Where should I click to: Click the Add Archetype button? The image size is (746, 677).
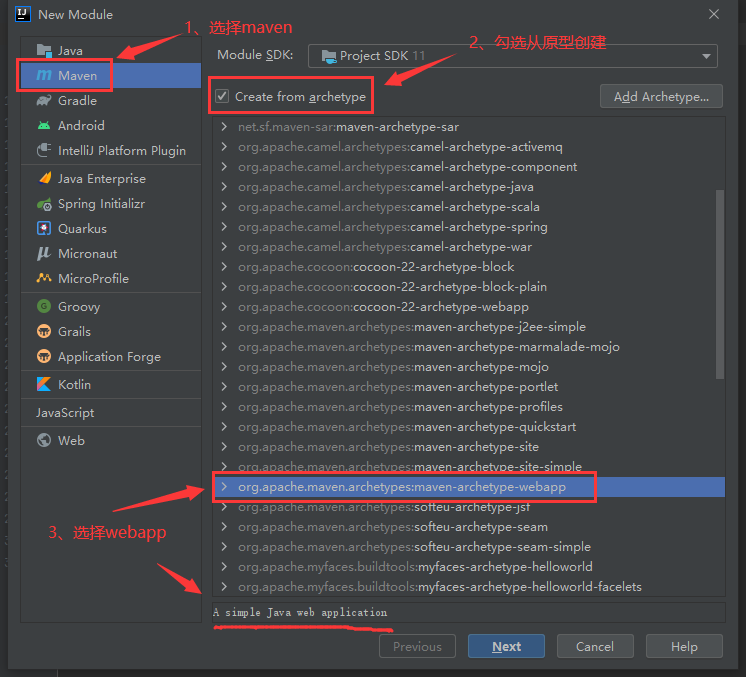click(661, 97)
